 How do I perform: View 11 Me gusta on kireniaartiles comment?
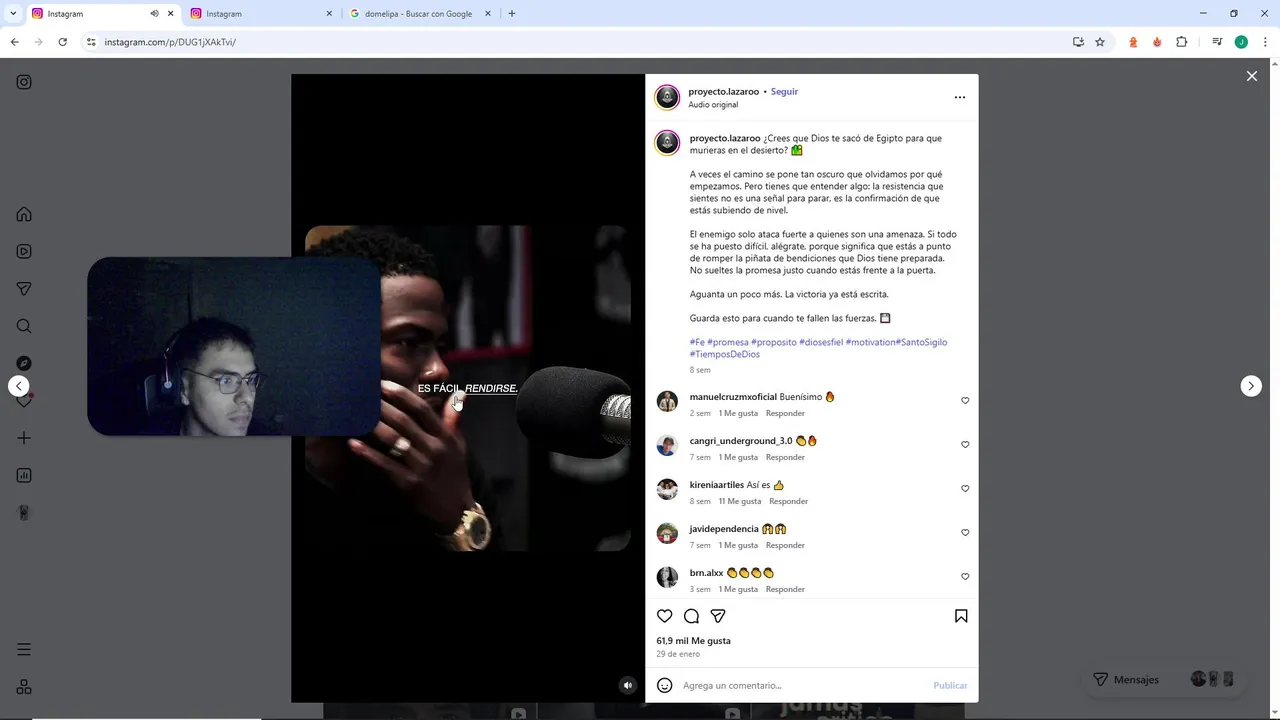[739, 501]
